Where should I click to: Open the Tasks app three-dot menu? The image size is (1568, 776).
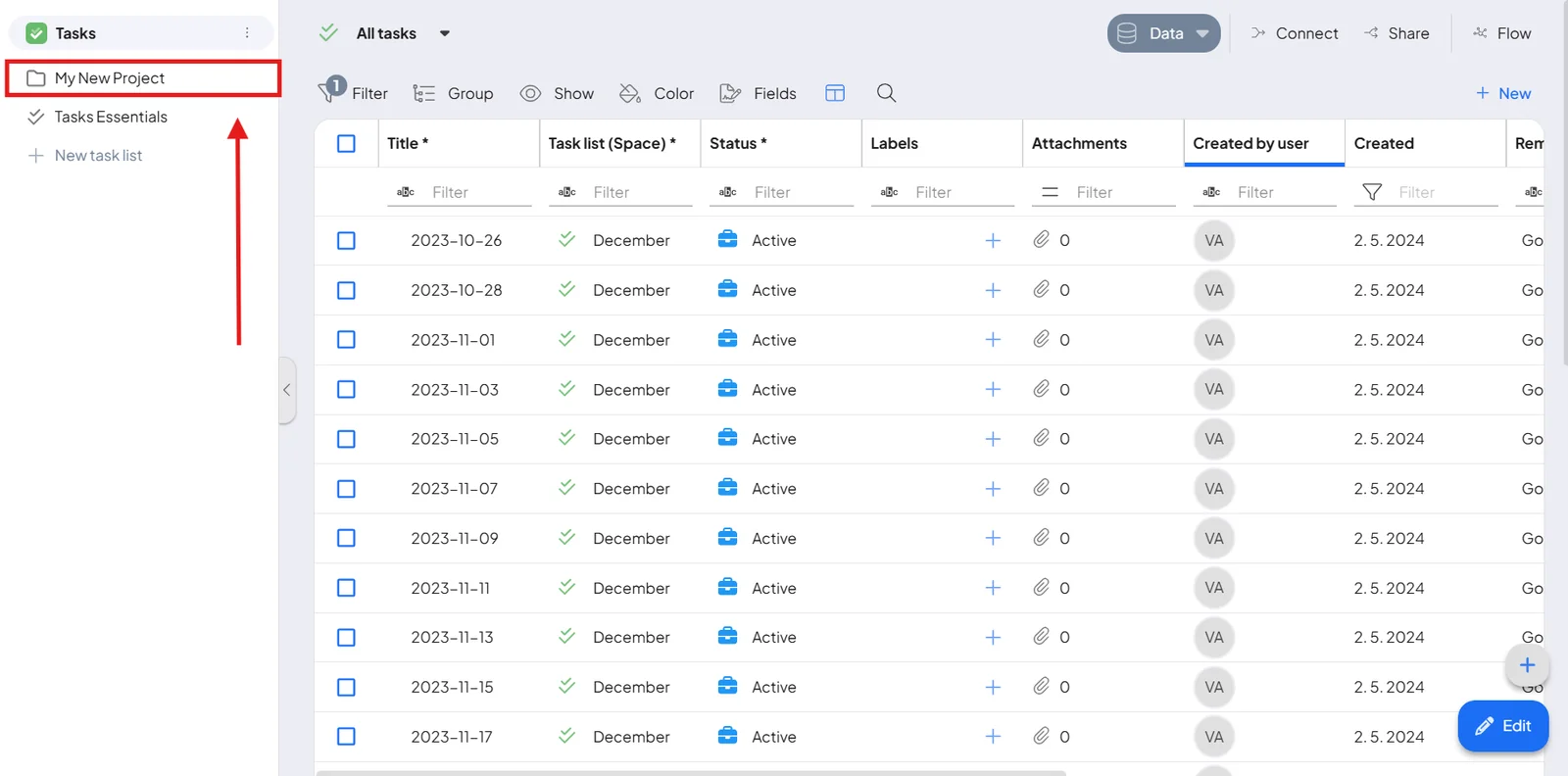pyautogui.click(x=247, y=33)
